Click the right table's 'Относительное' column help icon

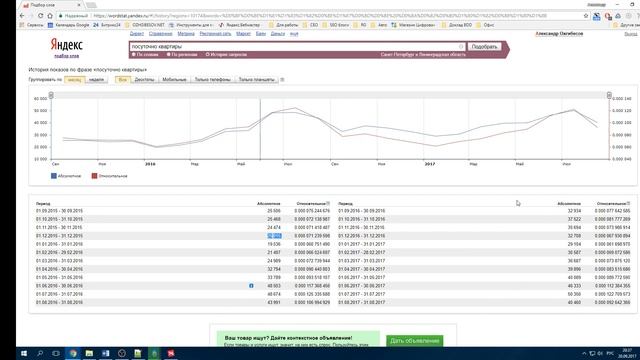click(x=629, y=203)
